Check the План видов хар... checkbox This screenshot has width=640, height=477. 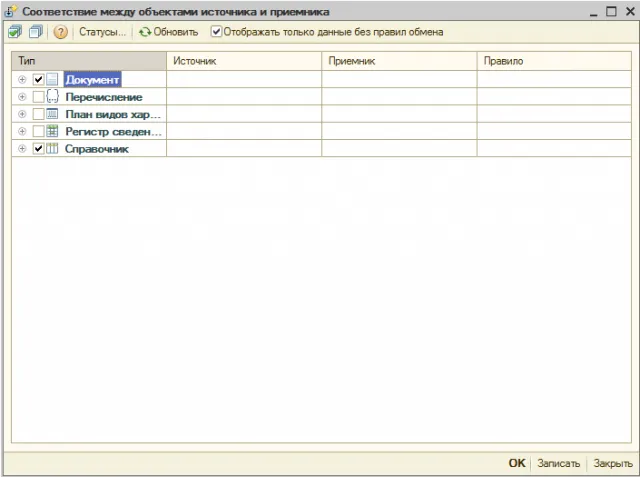38,114
